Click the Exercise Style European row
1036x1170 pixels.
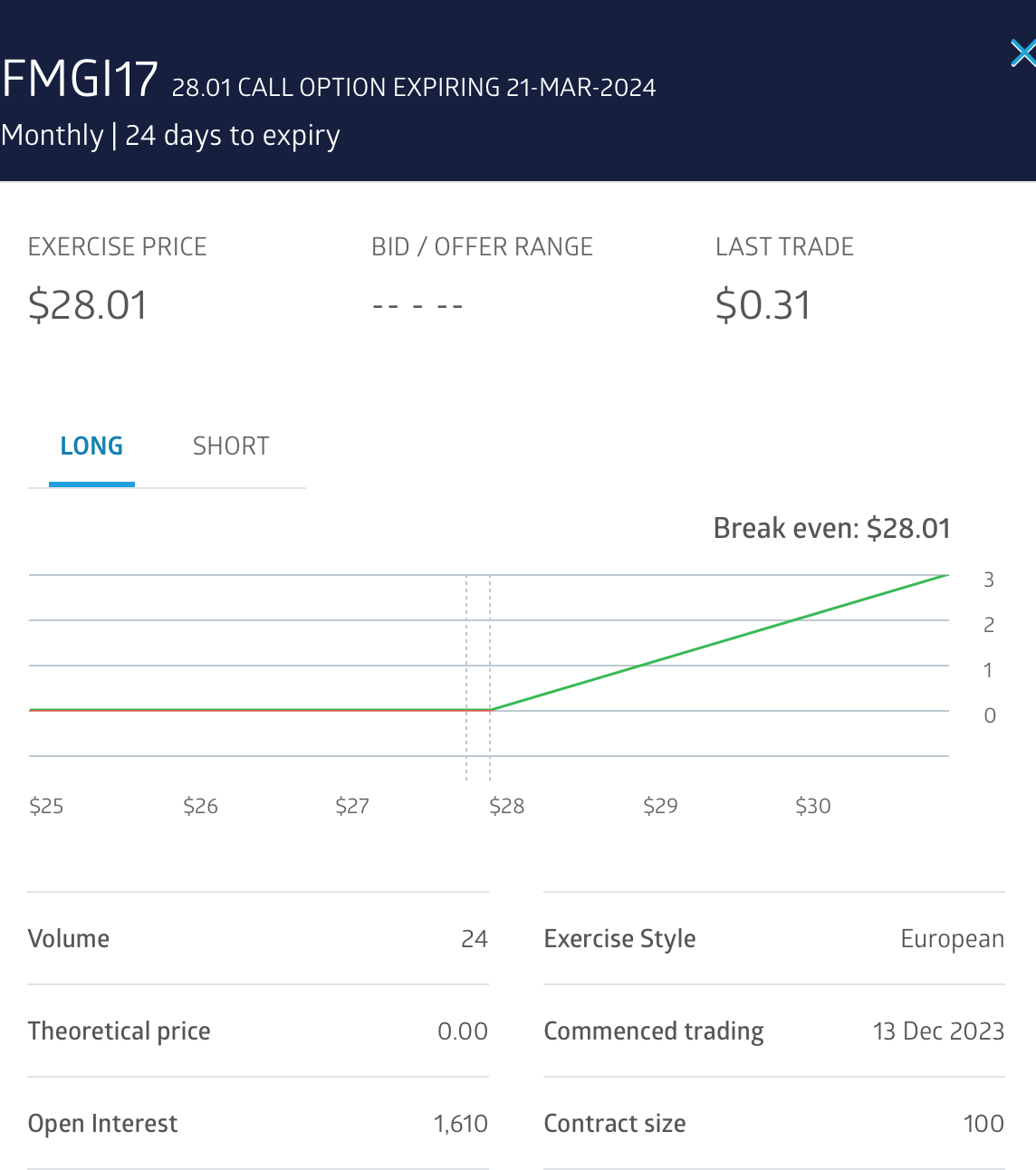(773, 939)
